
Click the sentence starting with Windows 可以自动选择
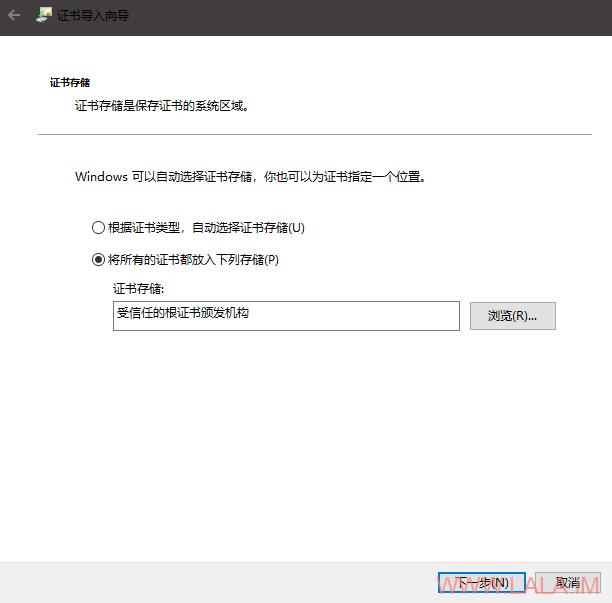tap(250, 177)
